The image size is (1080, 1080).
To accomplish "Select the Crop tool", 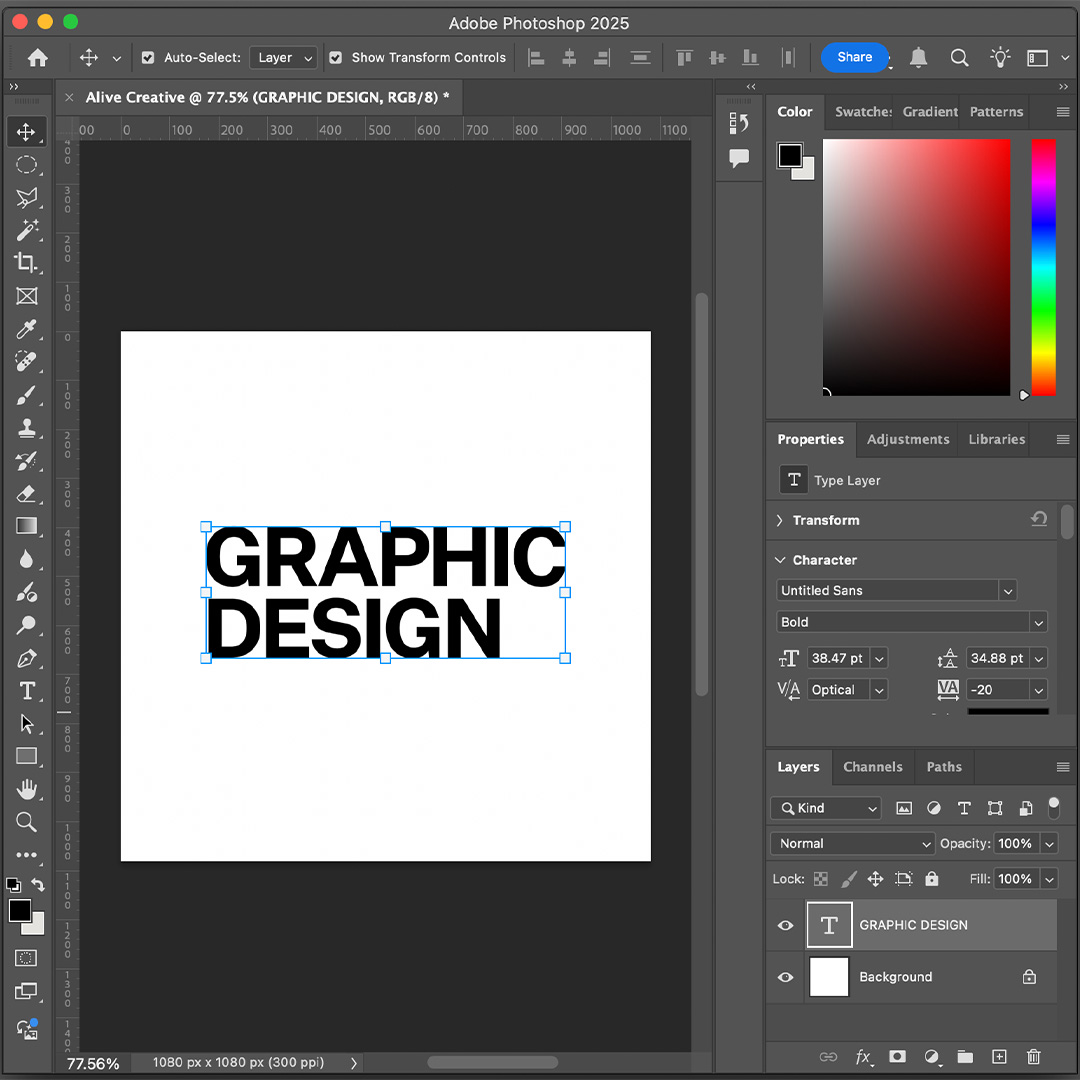I will click(x=27, y=264).
